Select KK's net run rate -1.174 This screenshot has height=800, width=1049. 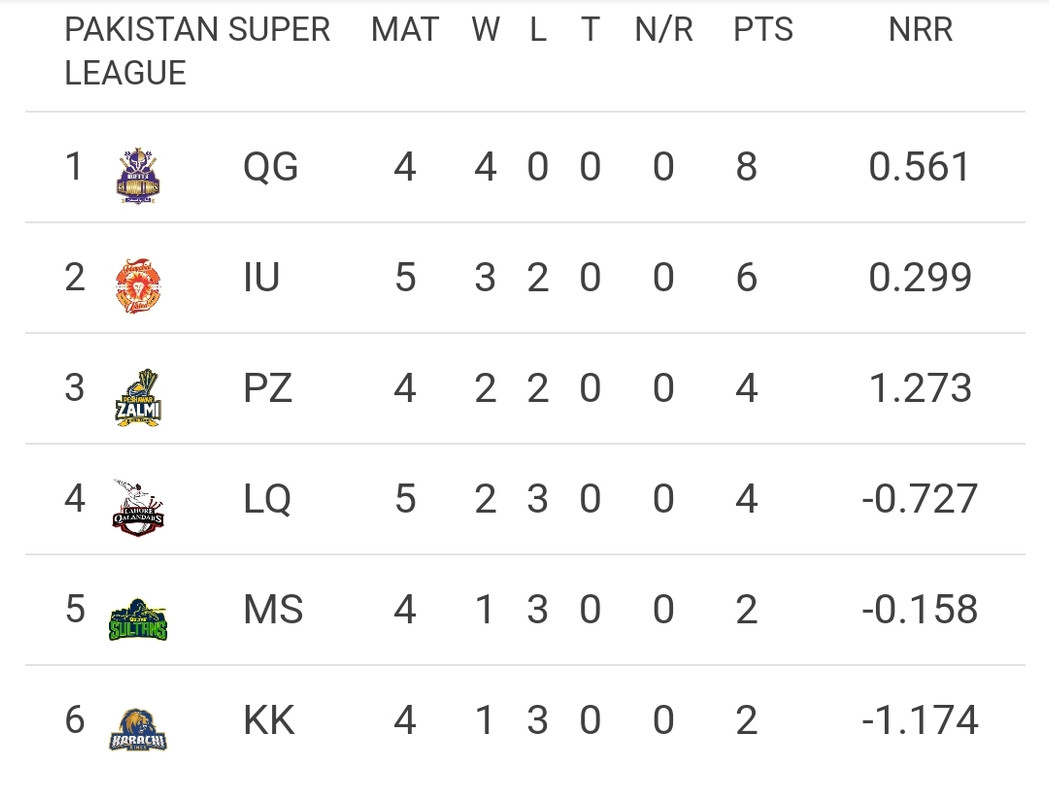pos(920,720)
